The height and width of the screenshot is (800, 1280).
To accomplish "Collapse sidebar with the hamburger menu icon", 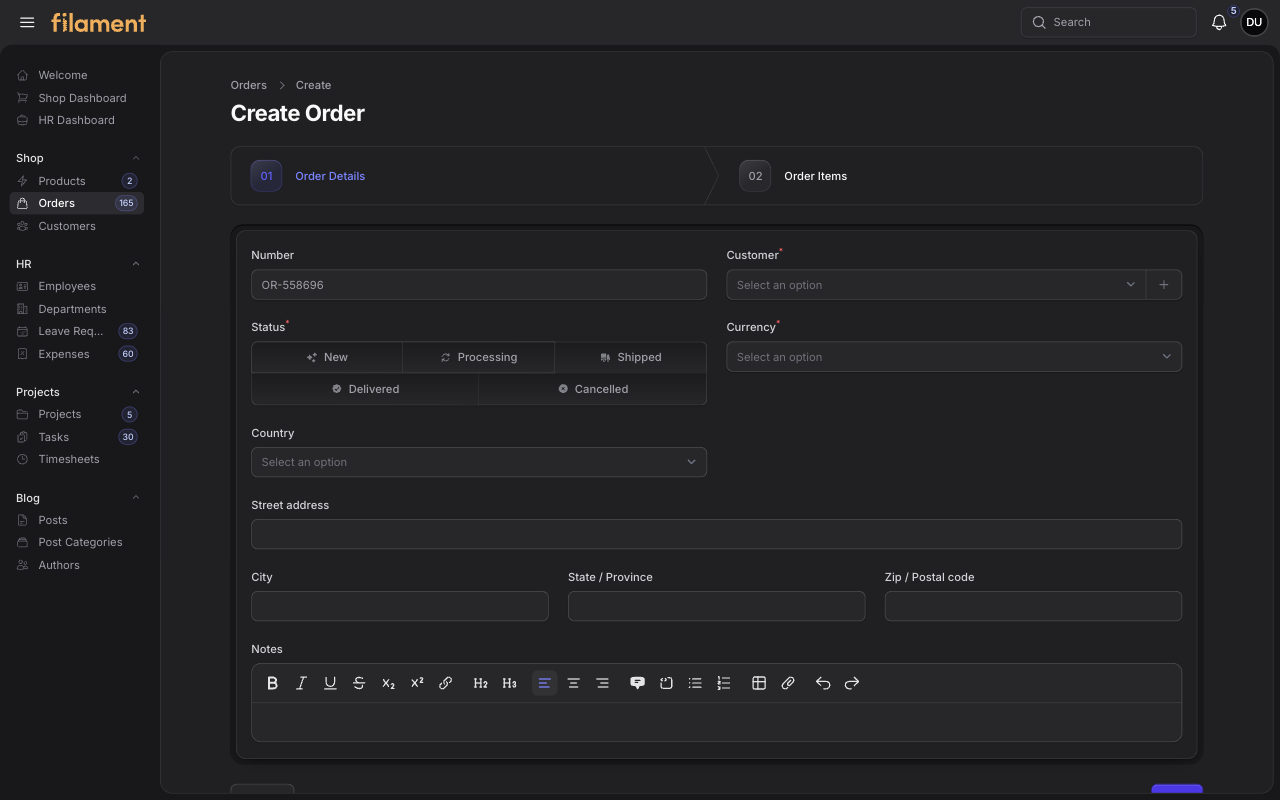I will tap(27, 22).
